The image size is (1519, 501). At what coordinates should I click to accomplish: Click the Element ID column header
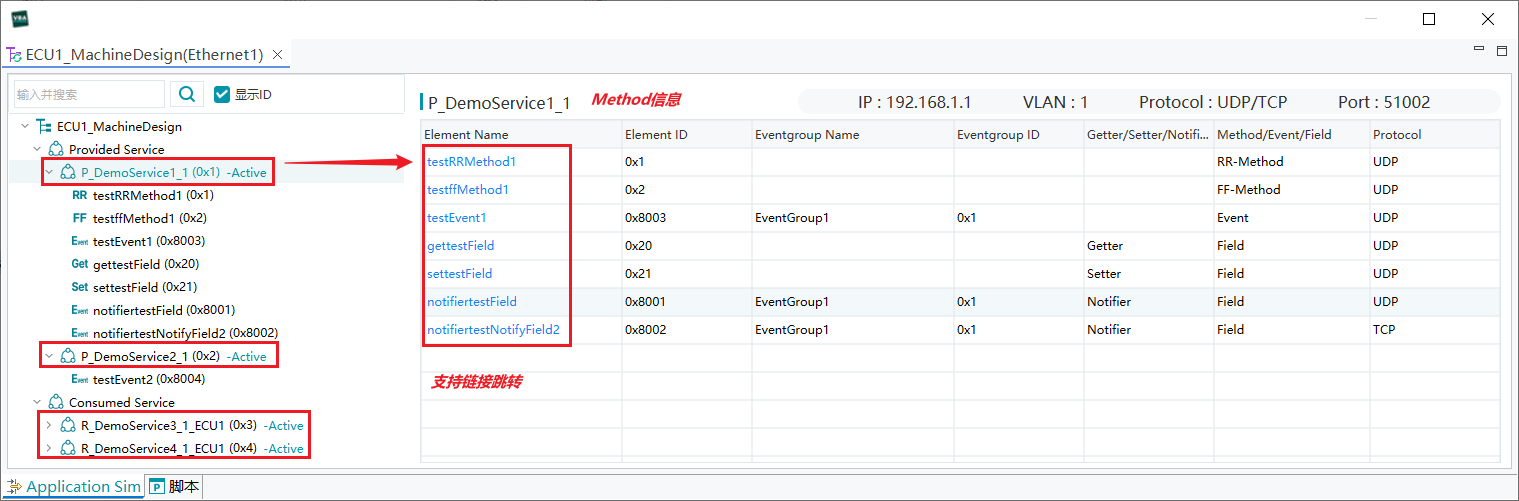[686, 134]
